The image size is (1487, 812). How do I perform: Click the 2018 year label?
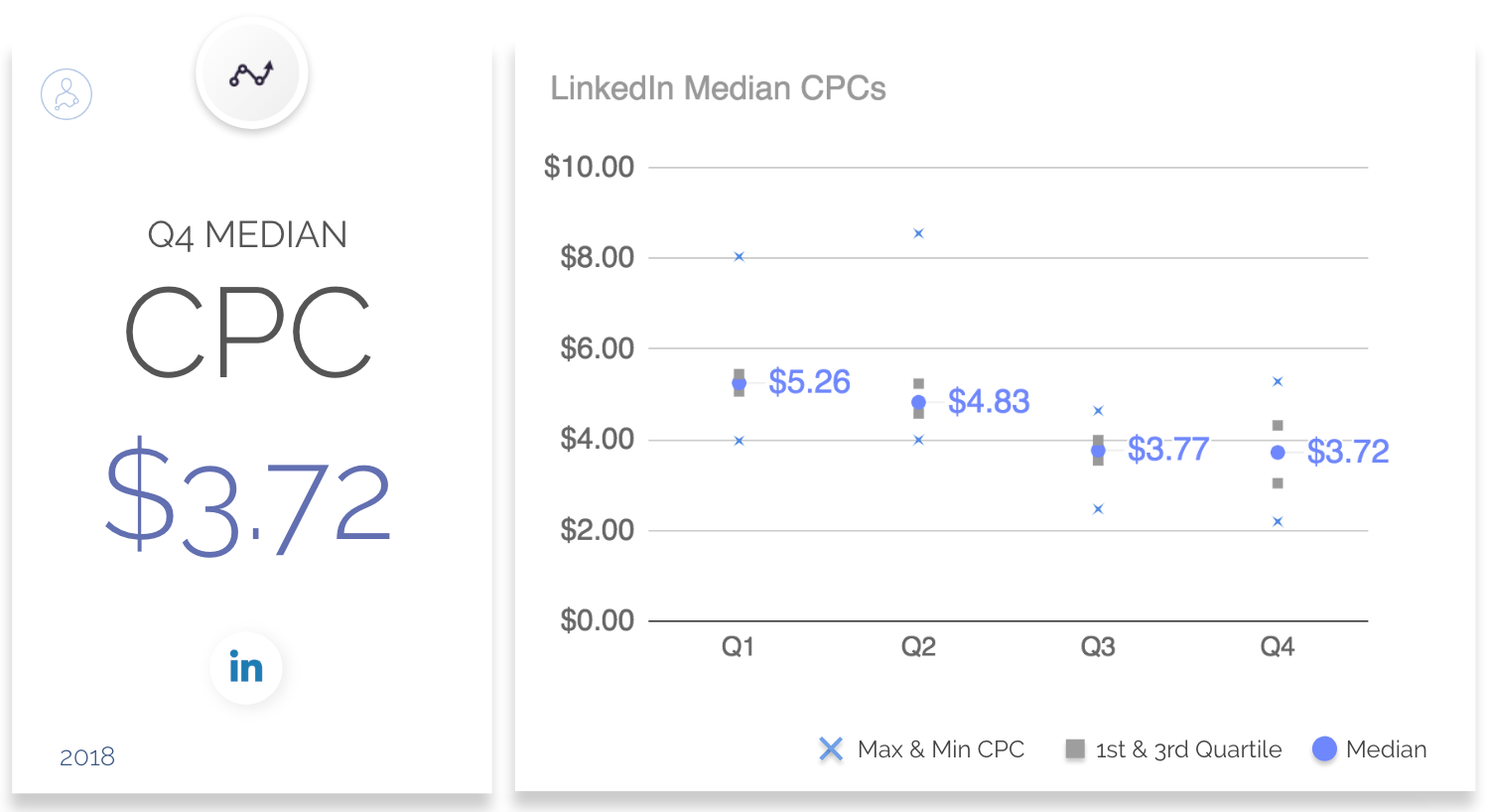point(87,757)
